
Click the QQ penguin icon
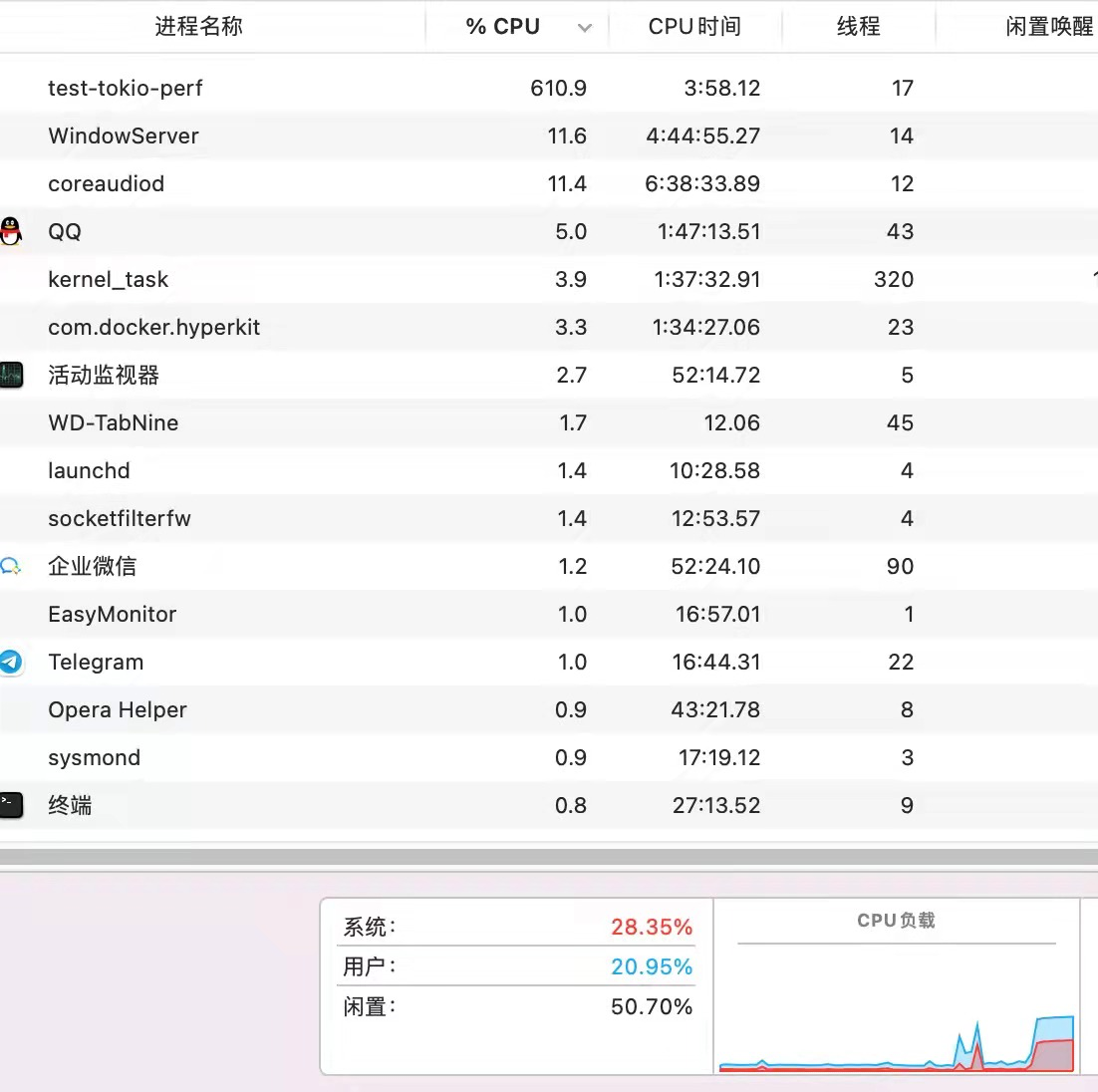(x=11, y=231)
